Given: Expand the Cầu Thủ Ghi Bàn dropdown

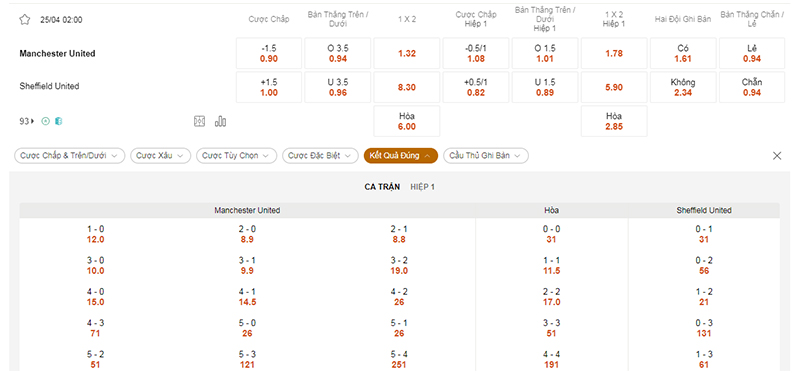Looking at the screenshot, I should [x=486, y=156].
